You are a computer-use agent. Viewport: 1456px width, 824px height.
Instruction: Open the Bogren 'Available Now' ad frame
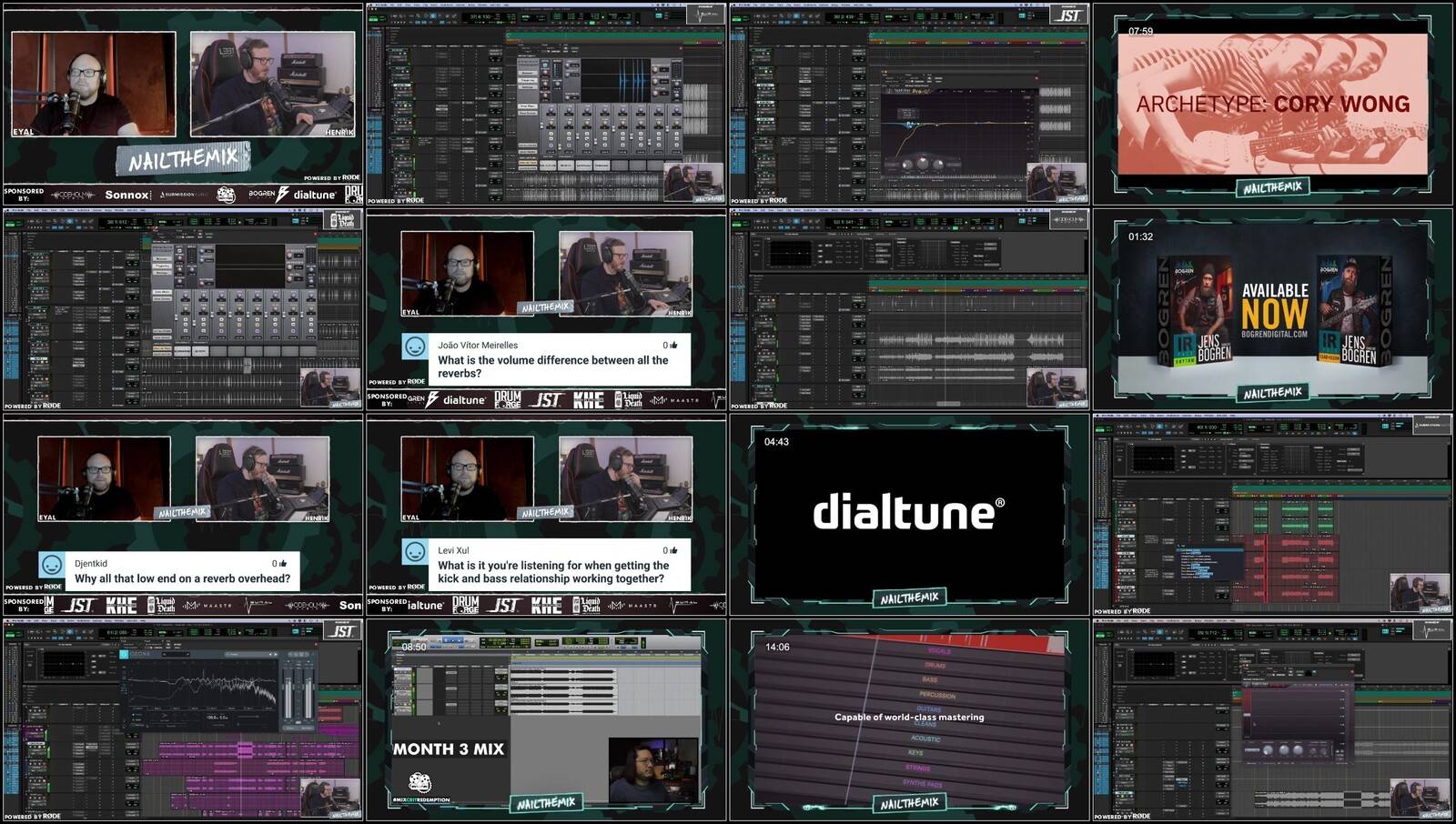click(x=1273, y=309)
